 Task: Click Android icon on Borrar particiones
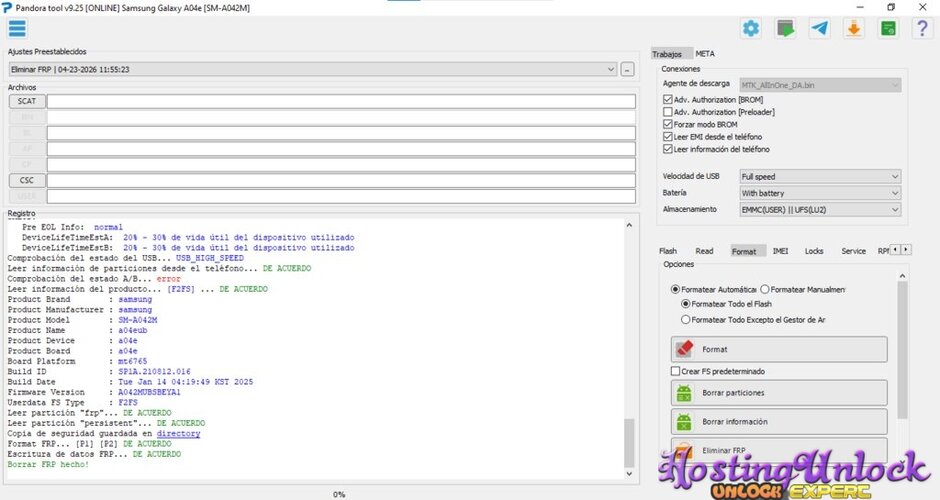[x=684, y=393]
